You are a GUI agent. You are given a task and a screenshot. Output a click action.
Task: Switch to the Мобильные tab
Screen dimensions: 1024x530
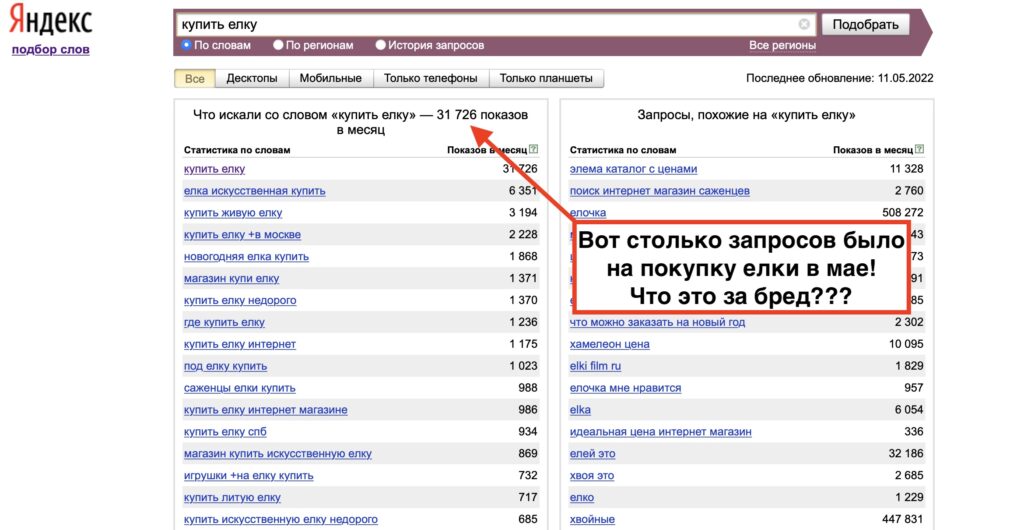[330, 78]
